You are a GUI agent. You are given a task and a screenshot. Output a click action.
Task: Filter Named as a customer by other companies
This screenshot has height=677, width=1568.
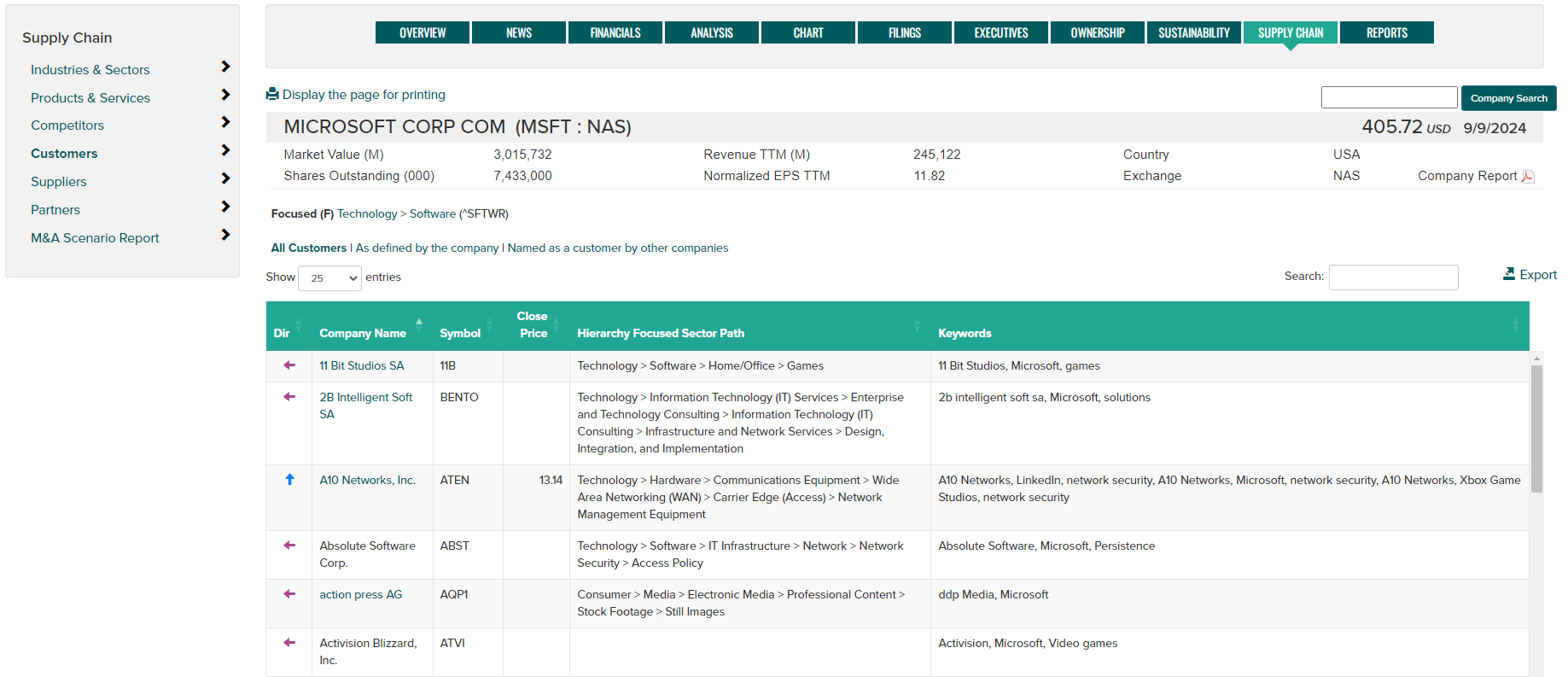618,248
